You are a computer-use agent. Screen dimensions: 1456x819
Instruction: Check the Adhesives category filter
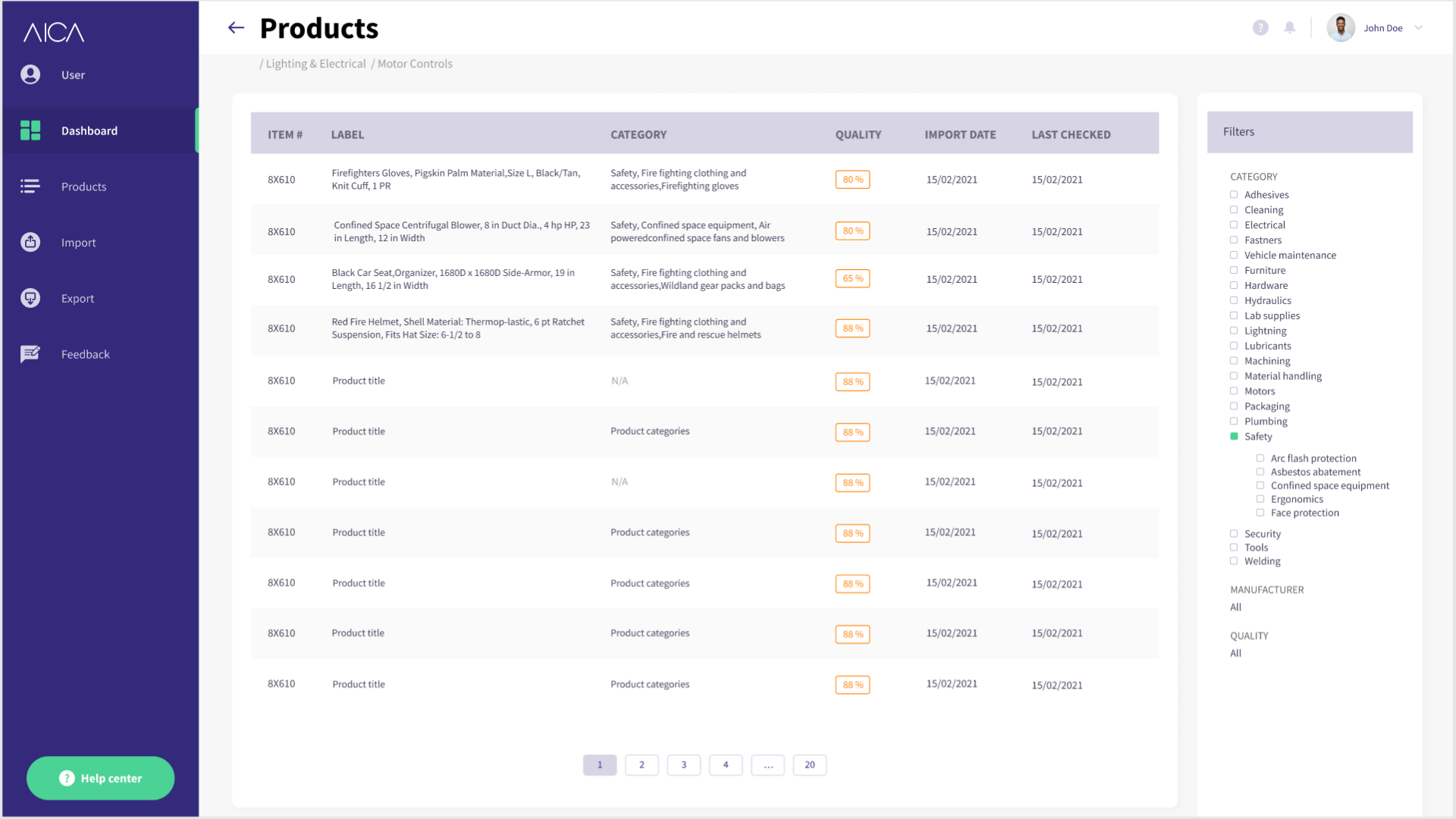click(1234, 195)
